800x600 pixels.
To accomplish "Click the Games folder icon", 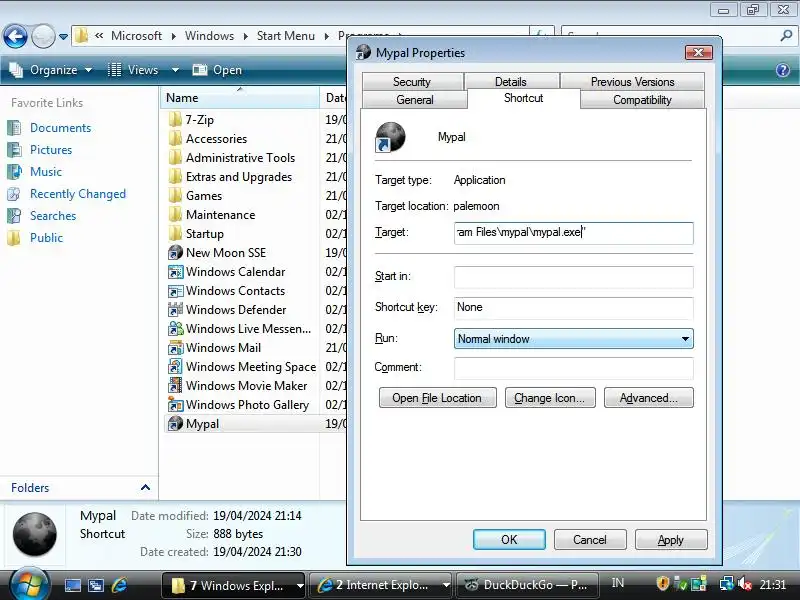I will click(x=175, y=196).
